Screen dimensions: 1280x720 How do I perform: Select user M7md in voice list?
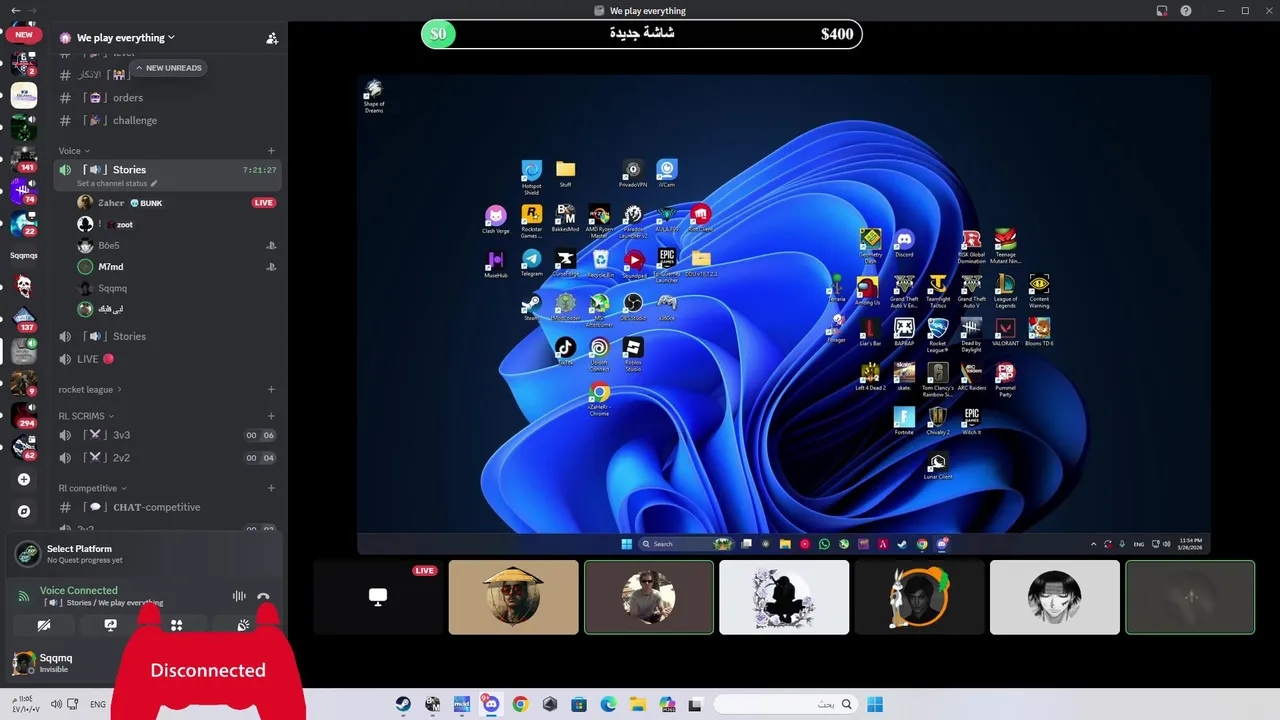[x=111, y=267]
